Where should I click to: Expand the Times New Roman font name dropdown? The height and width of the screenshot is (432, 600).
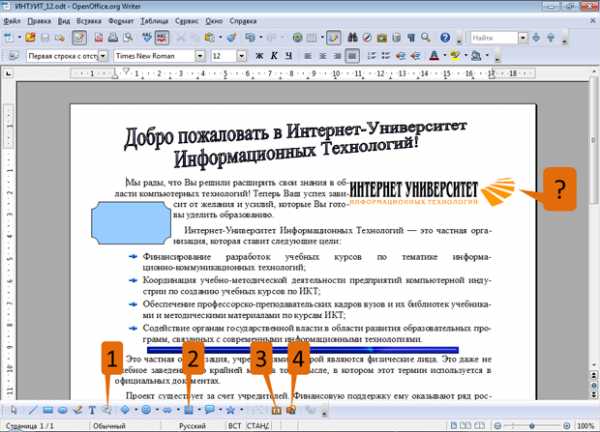point(200,56)
